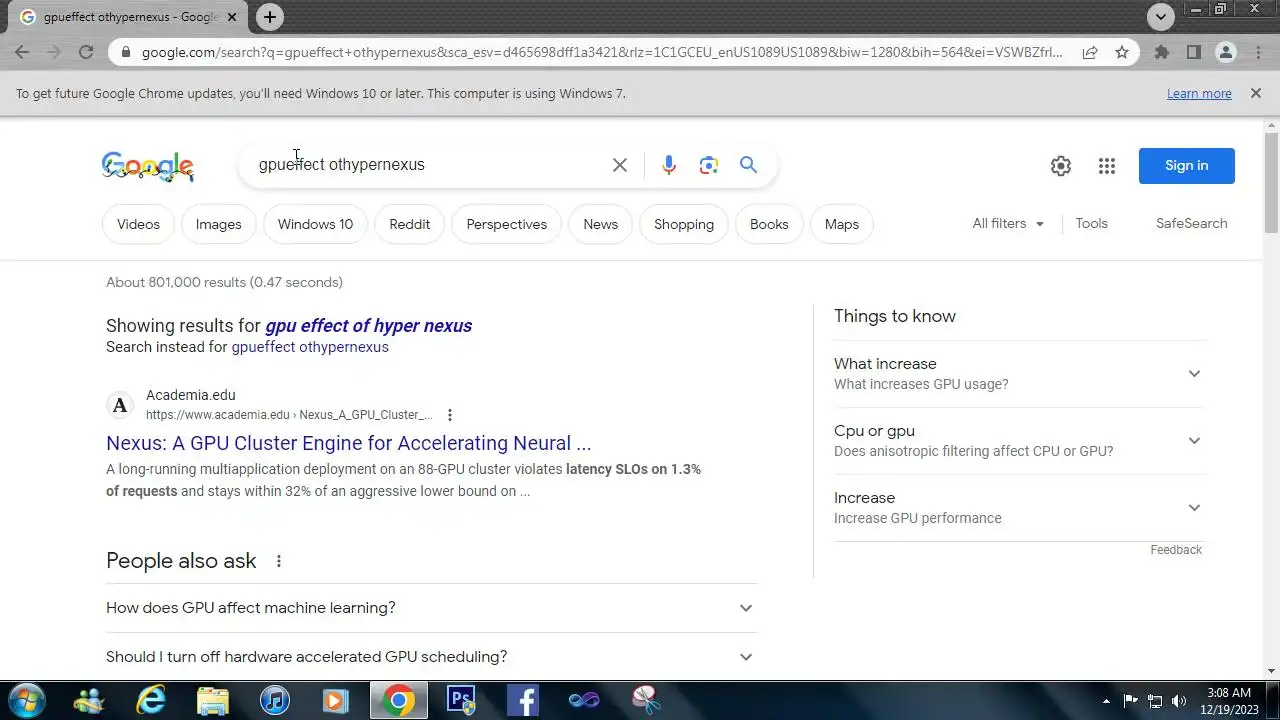This screenshot has width=1280, height=720.
Task: Open a new Chrome tab
Action: pos(269,17)
